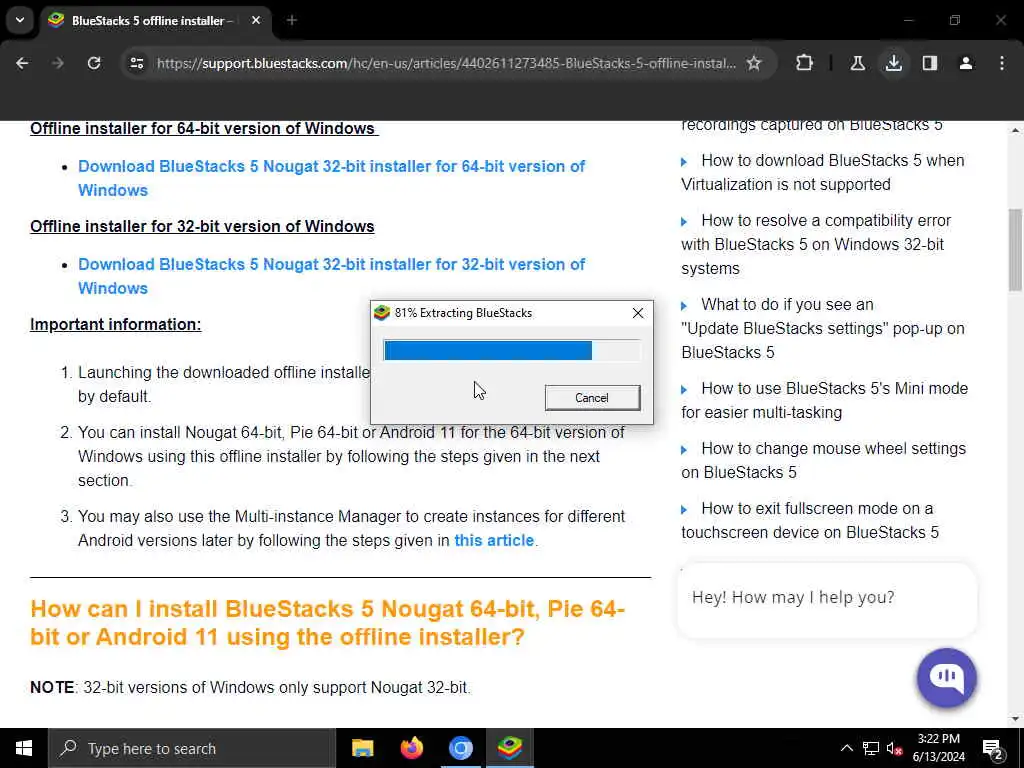Viewport: 1024px width, 768px height.
Task: Open the clock showing 3:22 PM
Action: (x=938, y=748)
